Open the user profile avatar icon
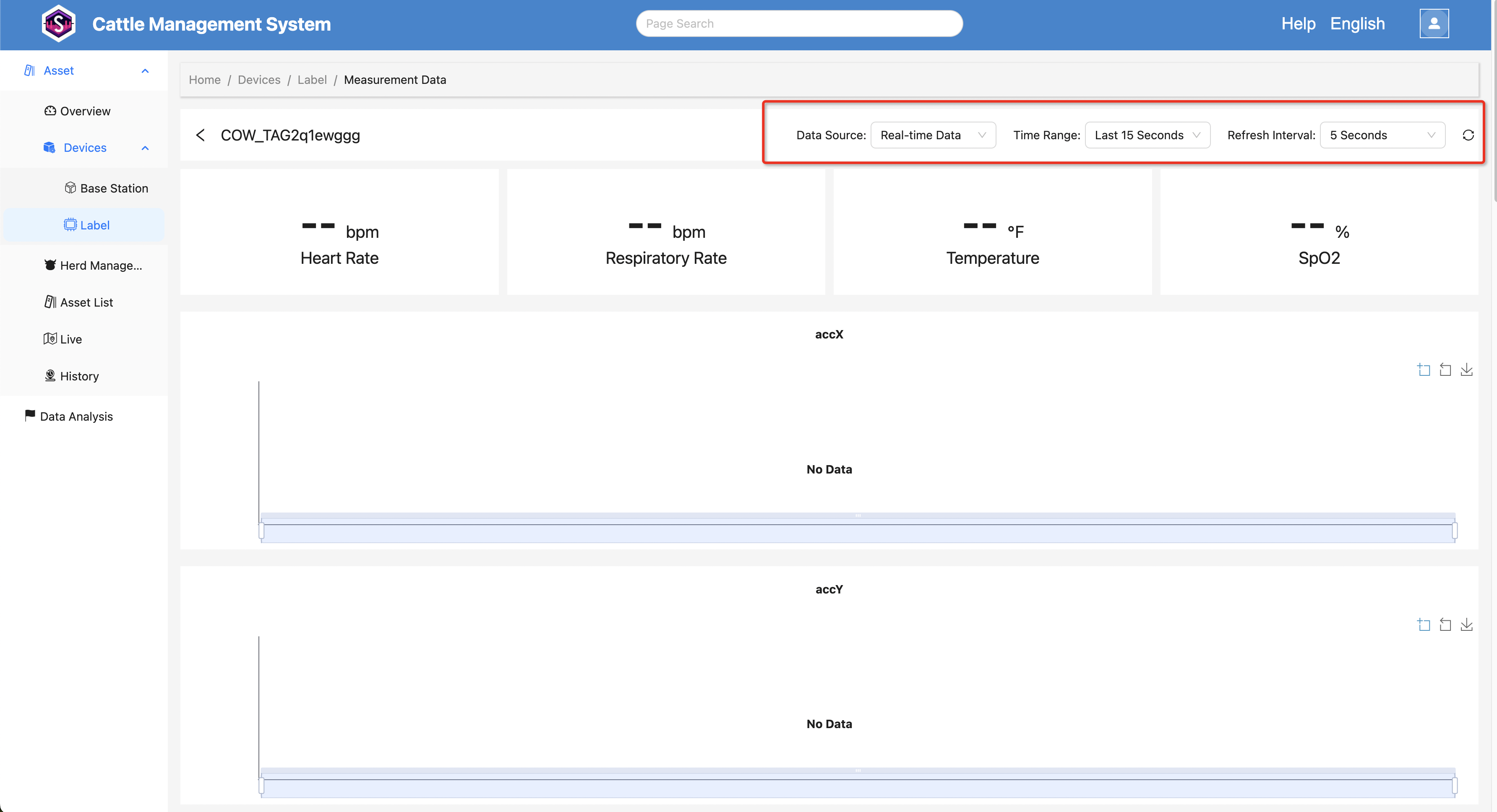Viewport: 1497px width, 812px height. point(1434,24)
